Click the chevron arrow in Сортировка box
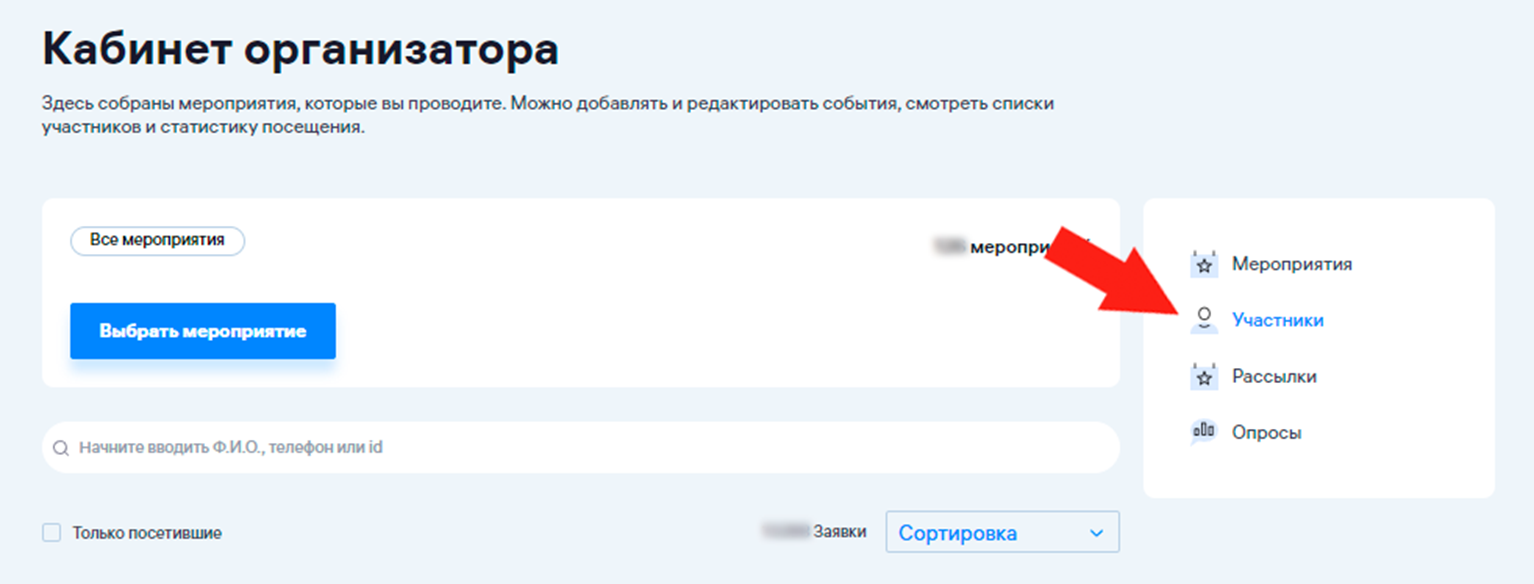 coord(1096,533)
